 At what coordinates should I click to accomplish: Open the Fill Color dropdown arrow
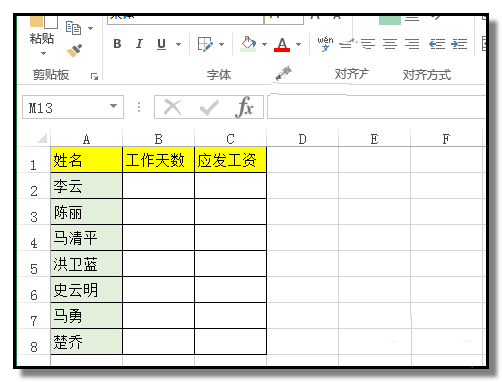pos(264,44)
